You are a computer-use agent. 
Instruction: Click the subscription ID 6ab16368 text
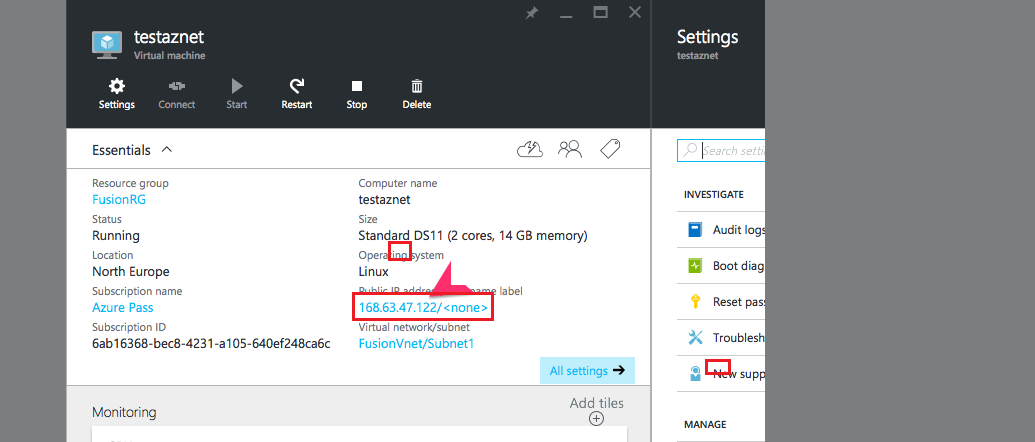click(211, 344)
